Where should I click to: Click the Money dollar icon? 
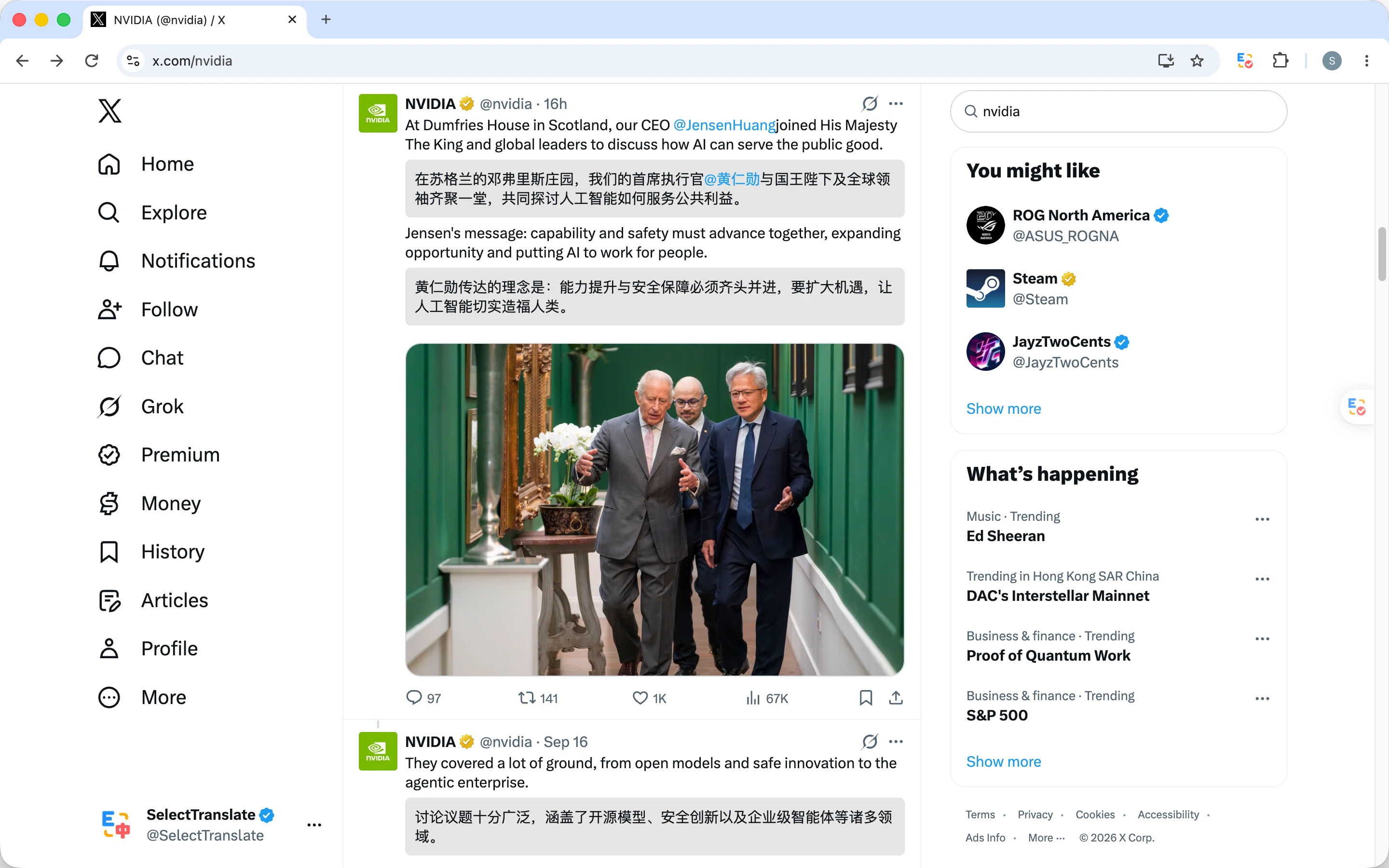(109, 503)
